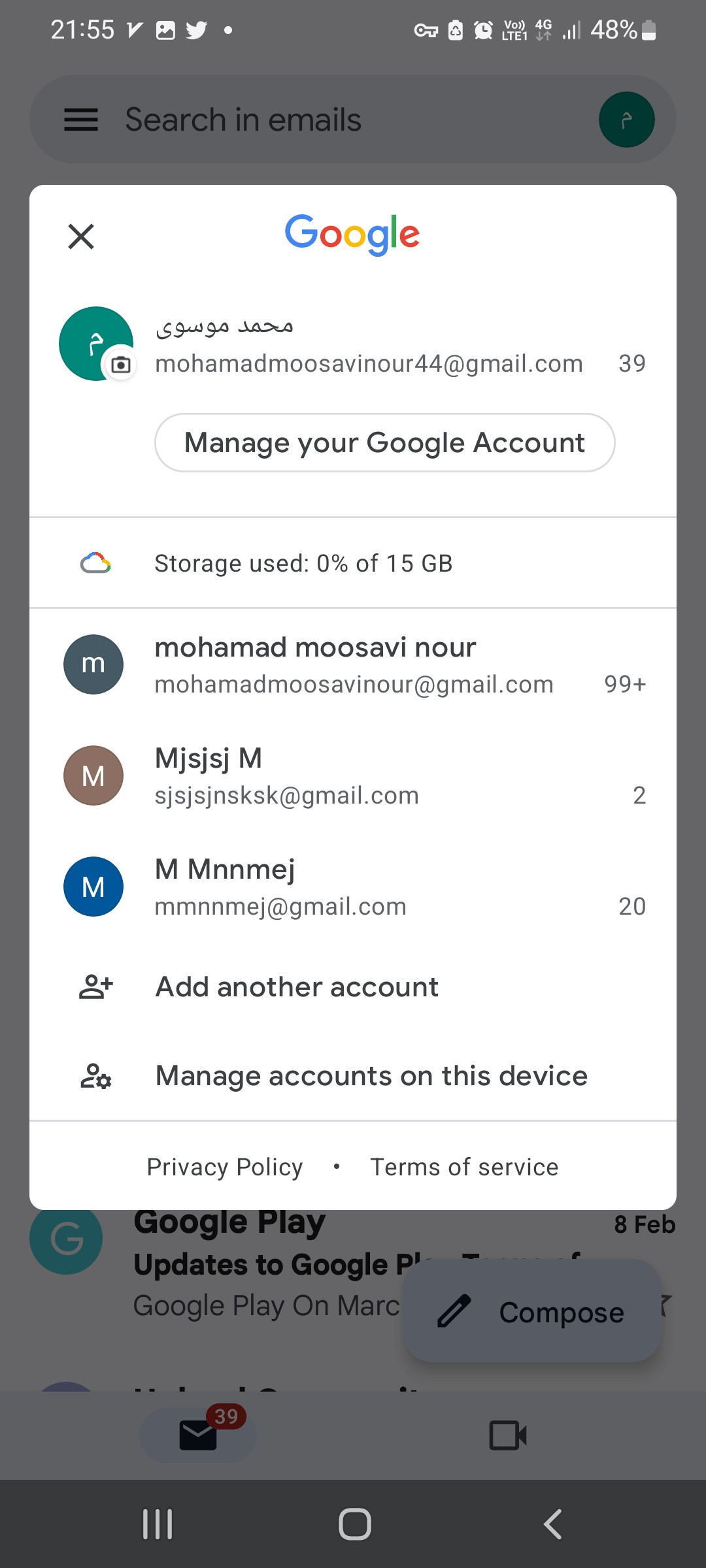Switch to Mjsjsj M account

click(353, 776)
